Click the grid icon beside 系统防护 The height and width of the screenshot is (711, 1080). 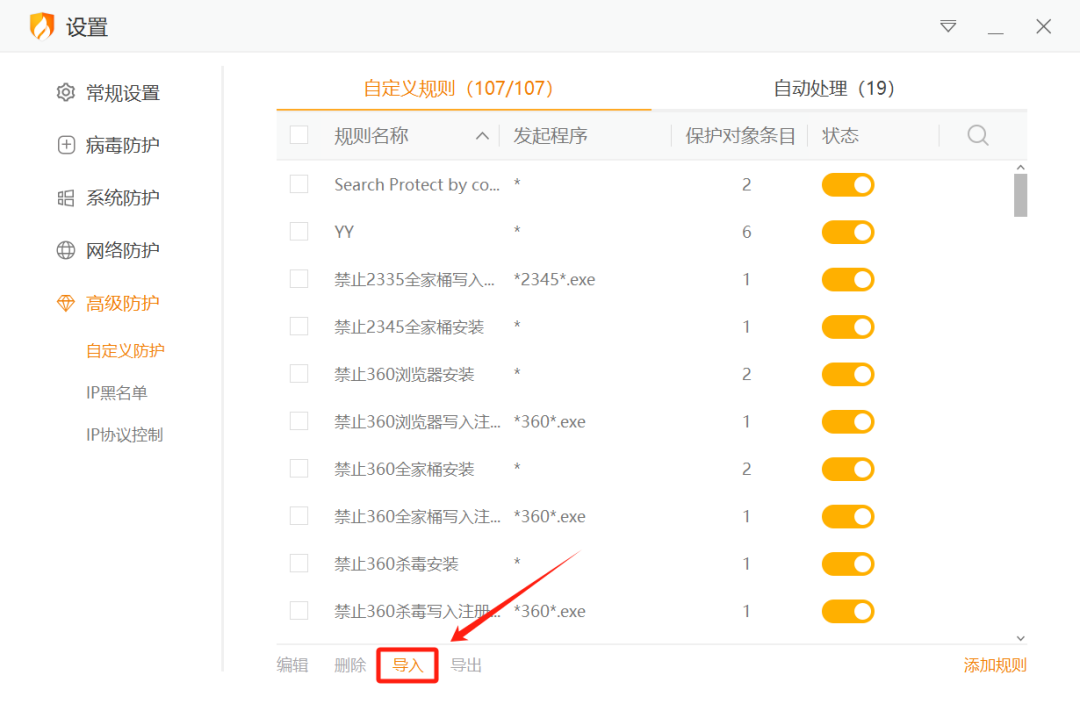pos(65,198)
